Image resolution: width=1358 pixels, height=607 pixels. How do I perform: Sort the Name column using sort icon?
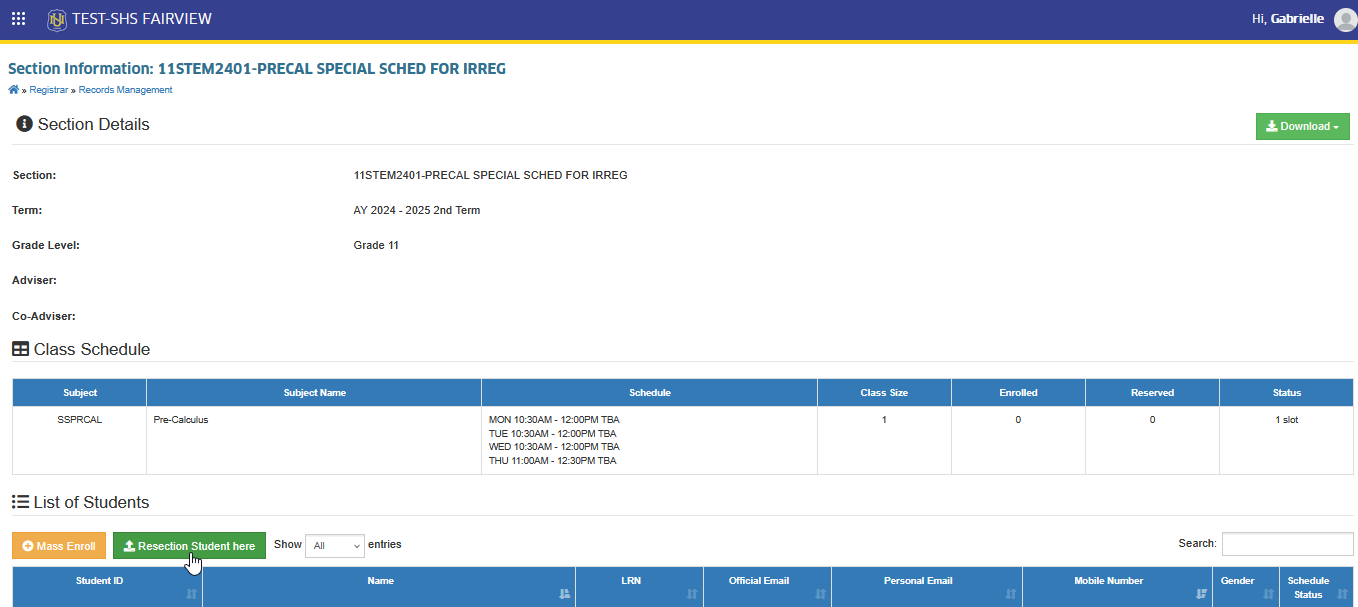tap(565, 594)
